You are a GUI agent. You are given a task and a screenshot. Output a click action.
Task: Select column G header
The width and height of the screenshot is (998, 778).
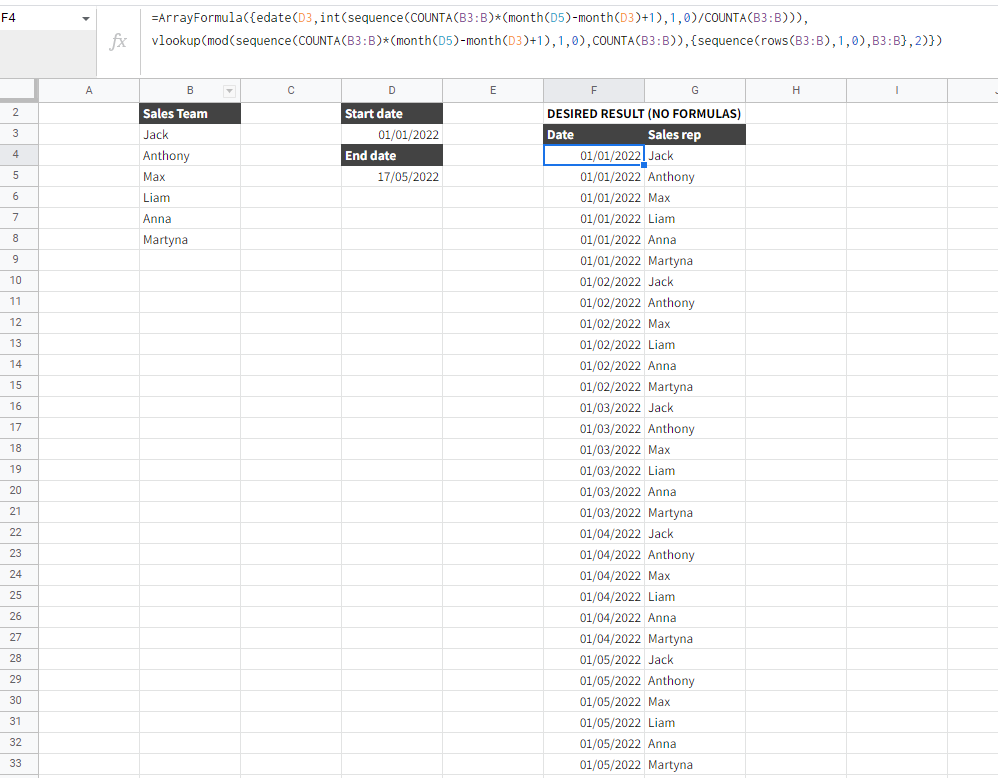coord(695,90)
